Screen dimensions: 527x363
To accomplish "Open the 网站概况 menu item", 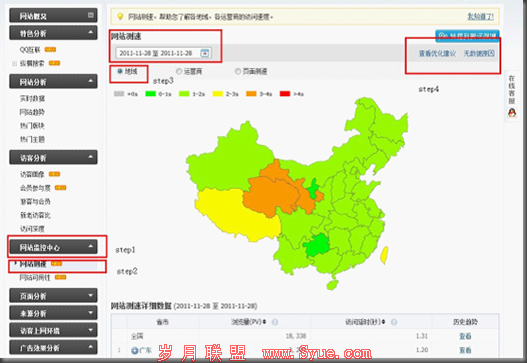I will pyautogui.click(x=53, y=15).
